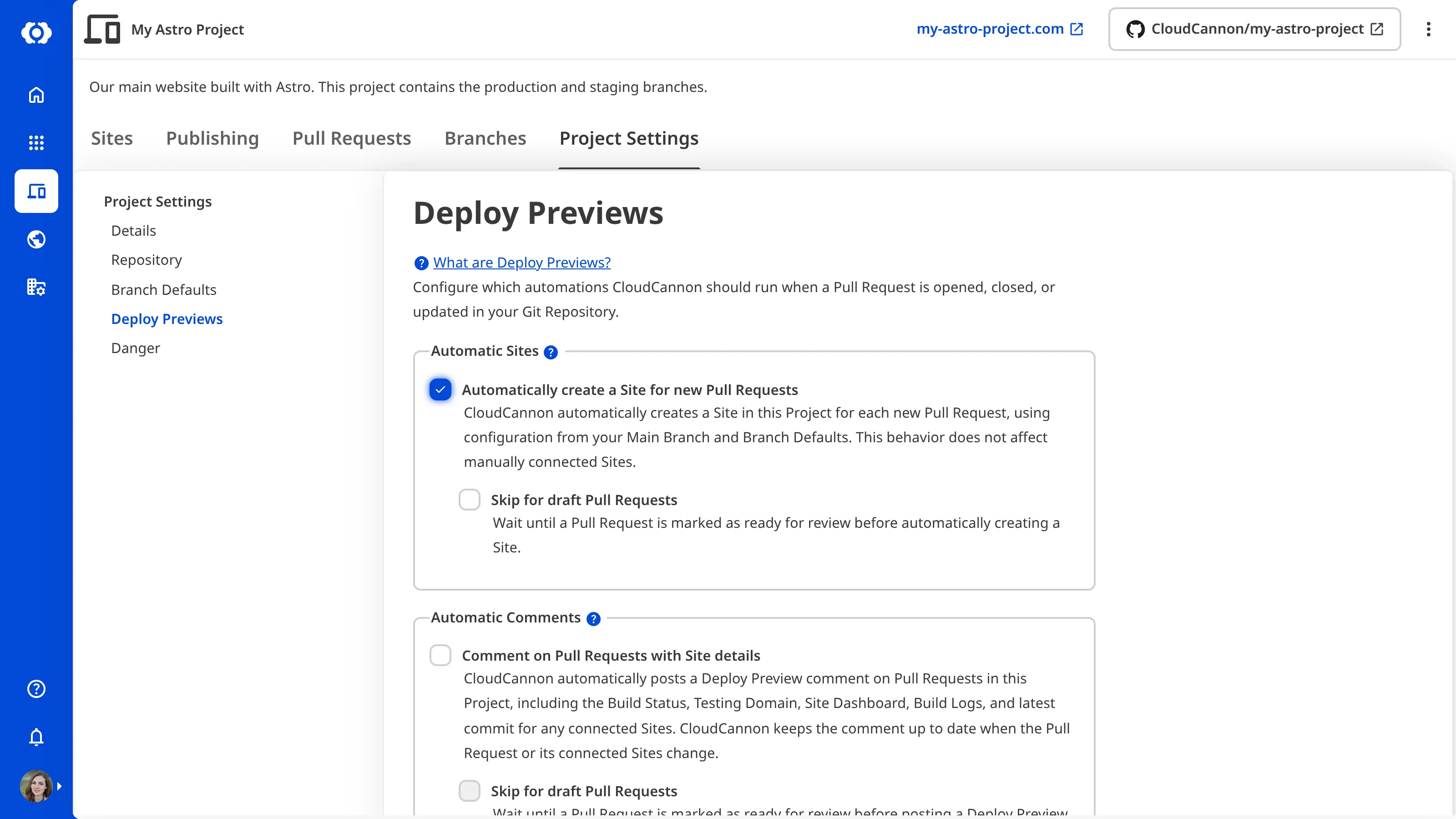
Task: Click the external link icon beside my-astro-project.com
Action: (x=1077, y=29)
